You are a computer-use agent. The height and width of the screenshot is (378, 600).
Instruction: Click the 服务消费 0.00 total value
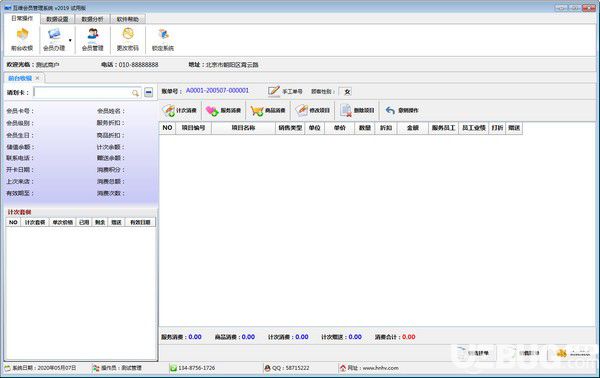(x=195, y=337)
